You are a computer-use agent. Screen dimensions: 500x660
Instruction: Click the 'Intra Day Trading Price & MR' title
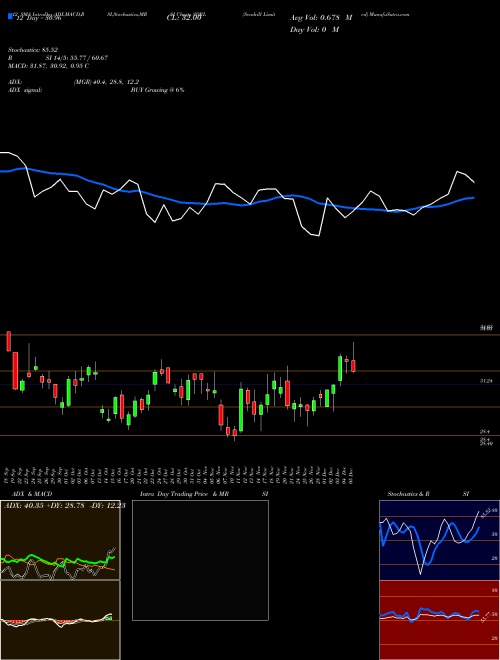tap(184, 494)
